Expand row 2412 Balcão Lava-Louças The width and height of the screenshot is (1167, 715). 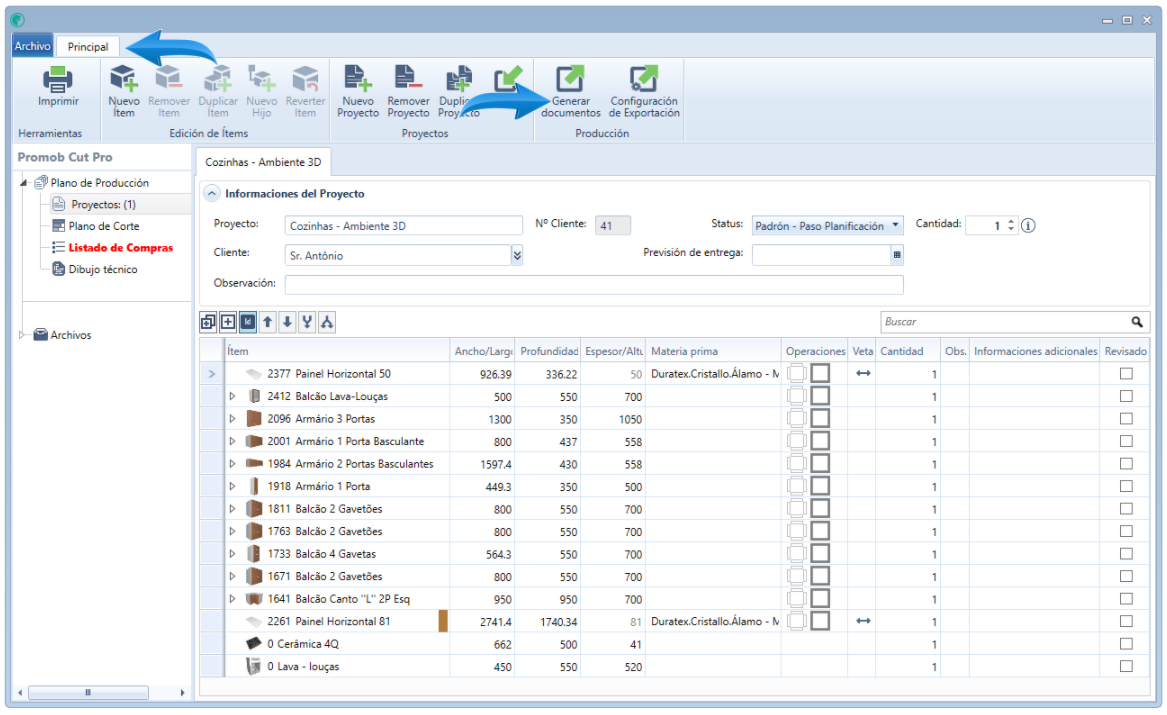point(232,397)
